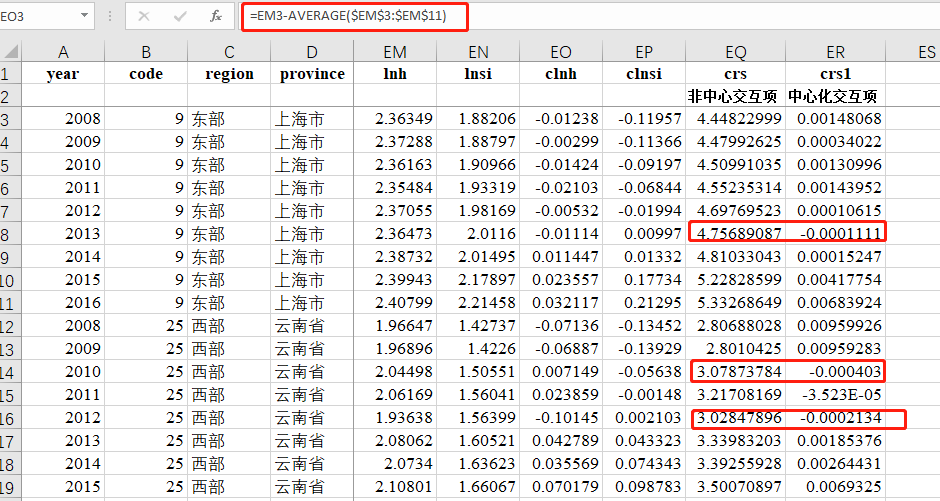The width and height of the screenshot is (940, 501).
Task: Select column EP header
Action: (644, 52)
